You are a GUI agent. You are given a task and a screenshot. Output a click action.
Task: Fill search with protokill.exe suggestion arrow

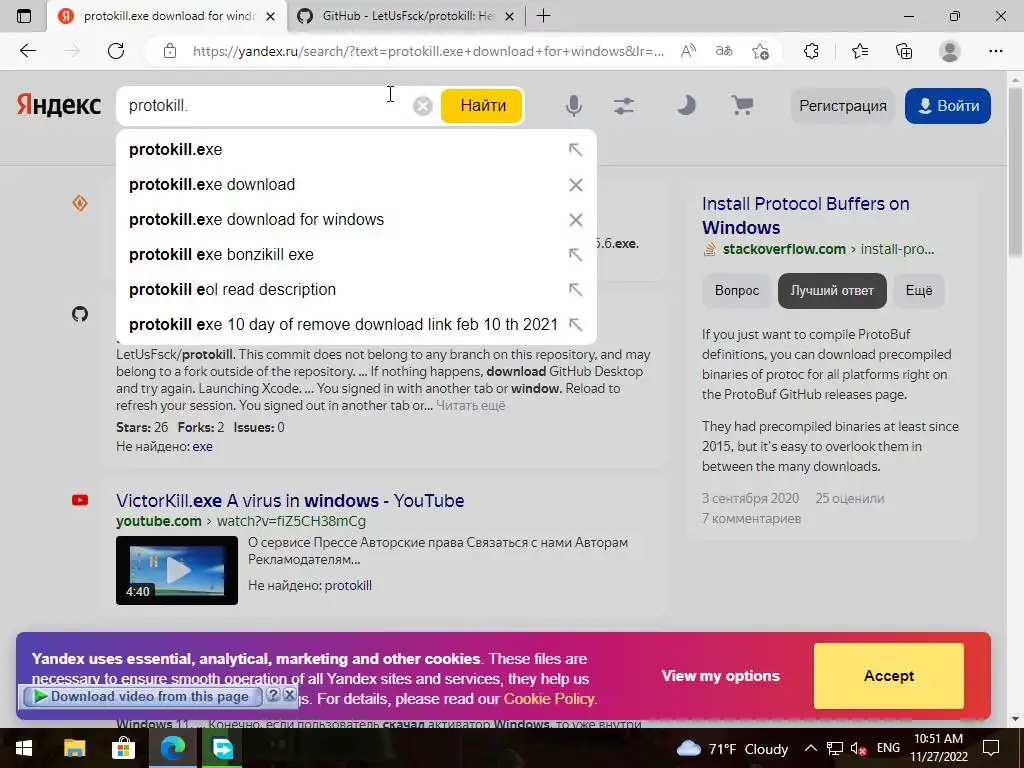(575, 150)
